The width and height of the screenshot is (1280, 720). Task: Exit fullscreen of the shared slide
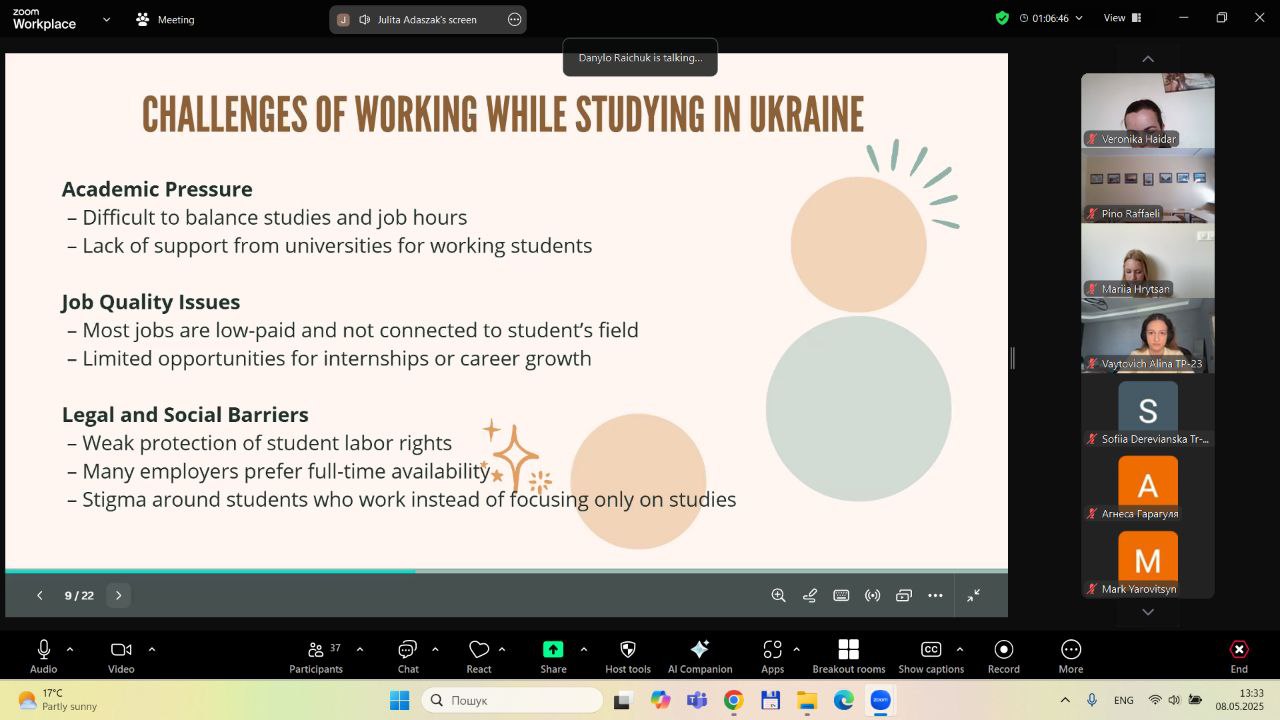pos(974,595)
